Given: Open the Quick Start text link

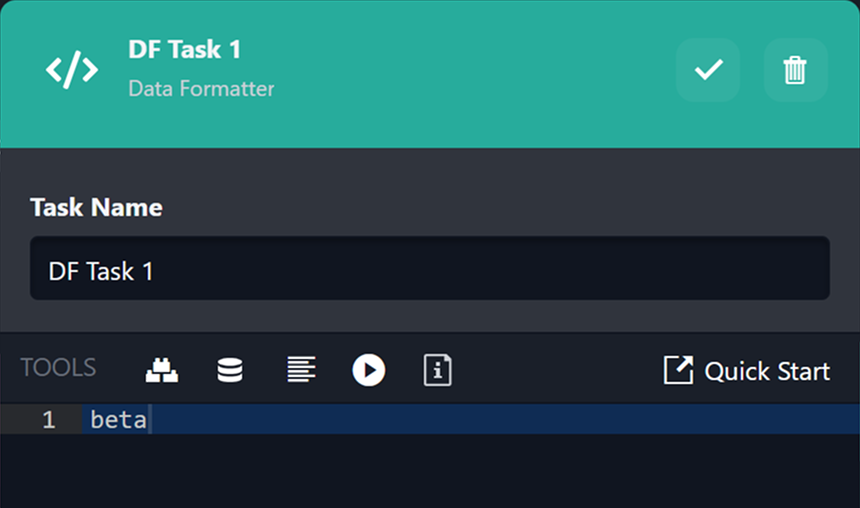Looking at the screenshot, I should (x=767, y=371).
